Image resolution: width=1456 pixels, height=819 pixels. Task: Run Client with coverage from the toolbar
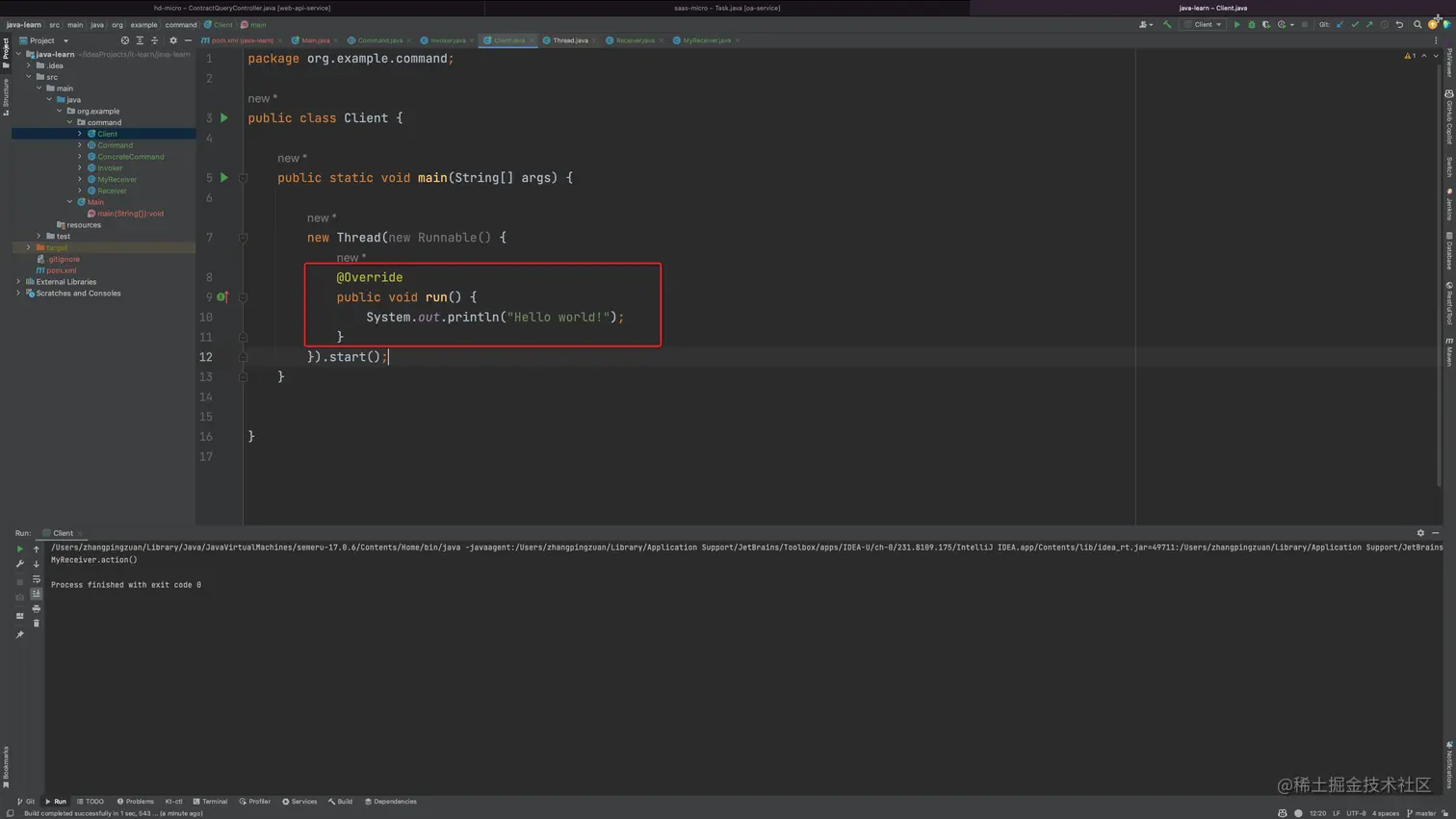coord(1265,25)
